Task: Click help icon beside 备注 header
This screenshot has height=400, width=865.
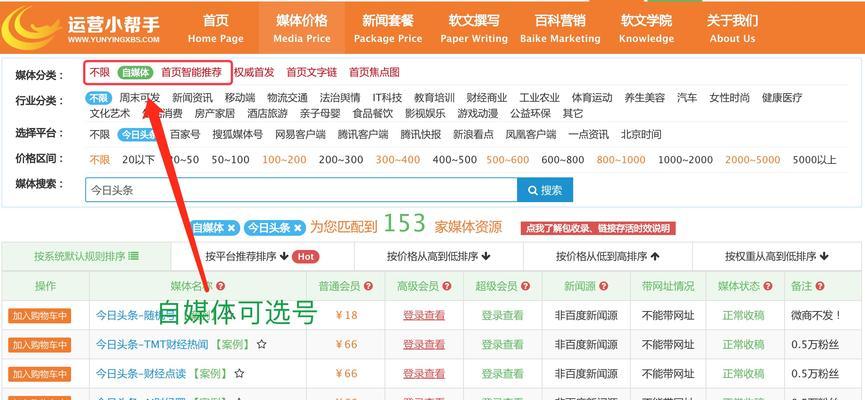Action: coord(820,286)
